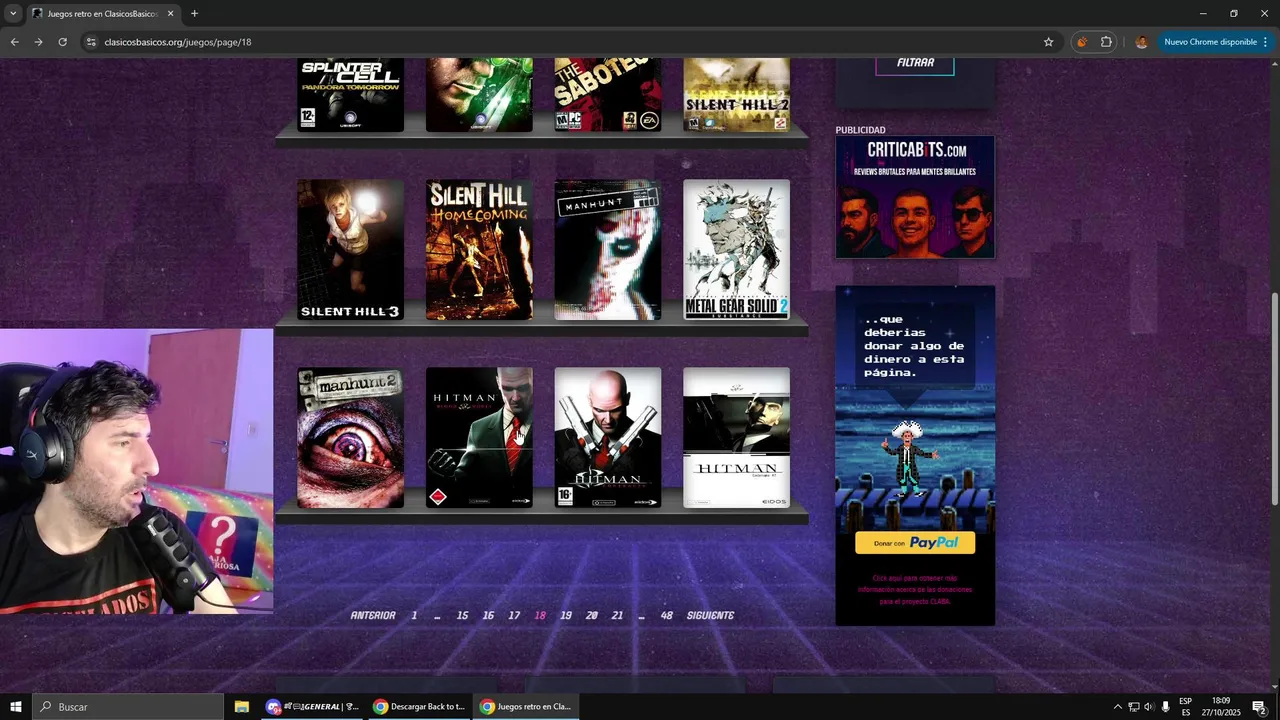Open new tab with plus button
This screenshot has height=720, width=1280.
coord(194,13)
